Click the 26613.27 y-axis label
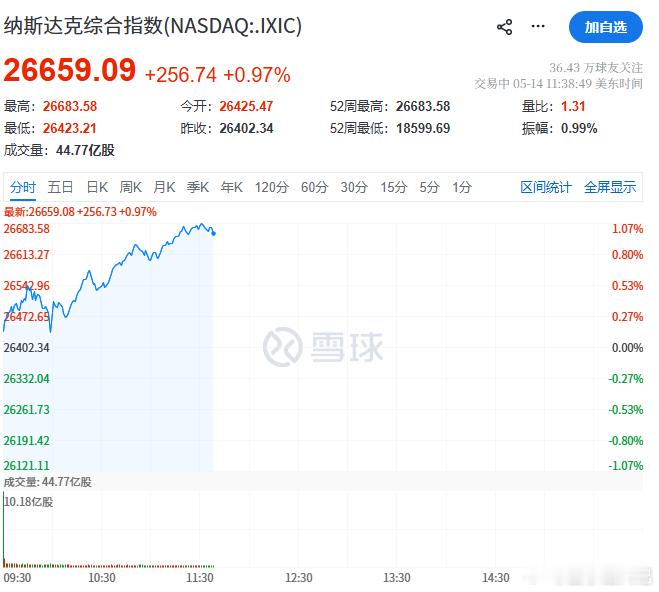This screenshot has width=659, height=592. coord(26,255)
